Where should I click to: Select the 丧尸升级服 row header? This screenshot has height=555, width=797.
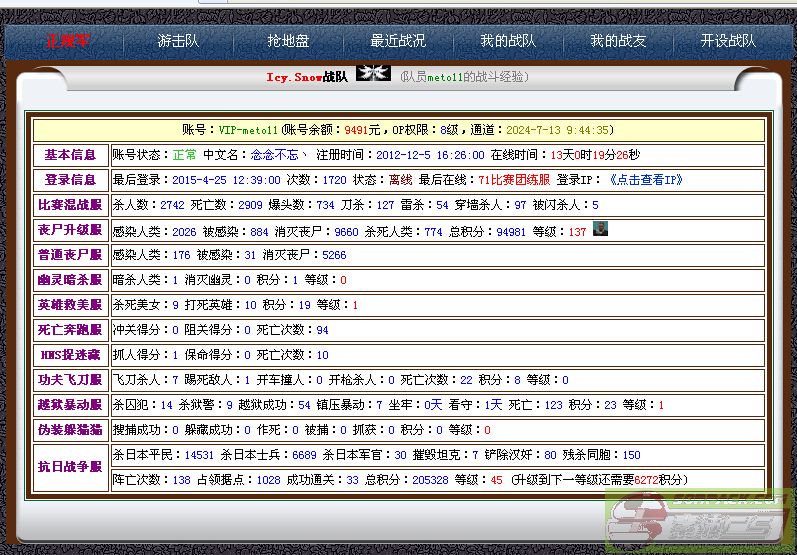70,230
